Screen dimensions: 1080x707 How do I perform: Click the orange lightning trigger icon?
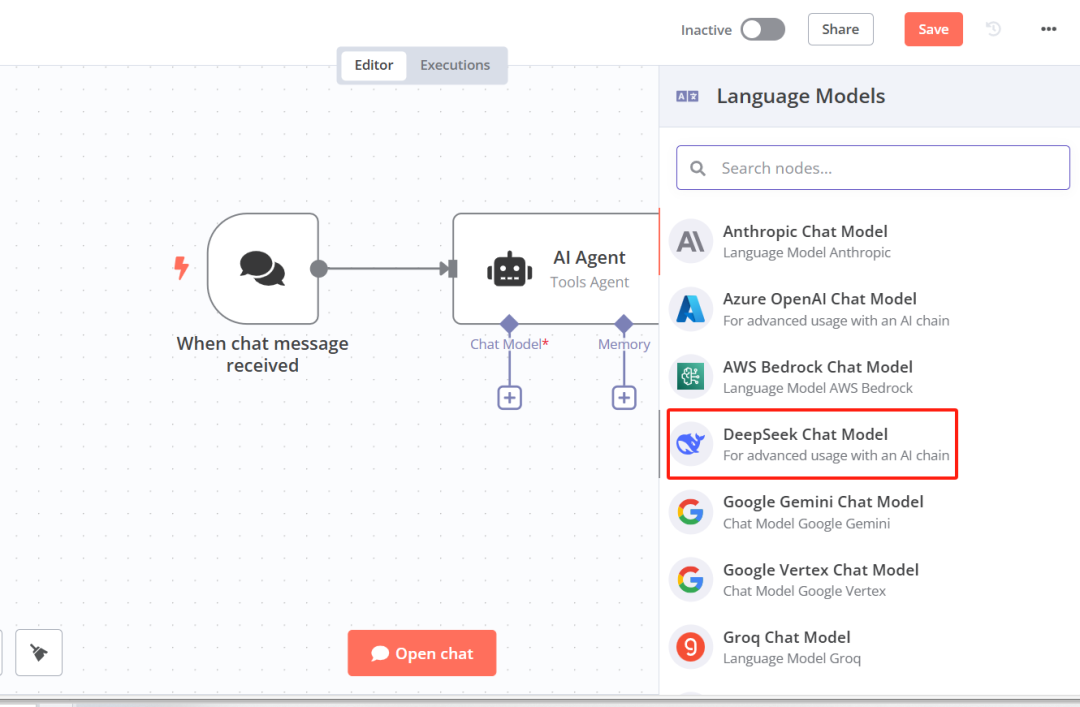point(181,267)
